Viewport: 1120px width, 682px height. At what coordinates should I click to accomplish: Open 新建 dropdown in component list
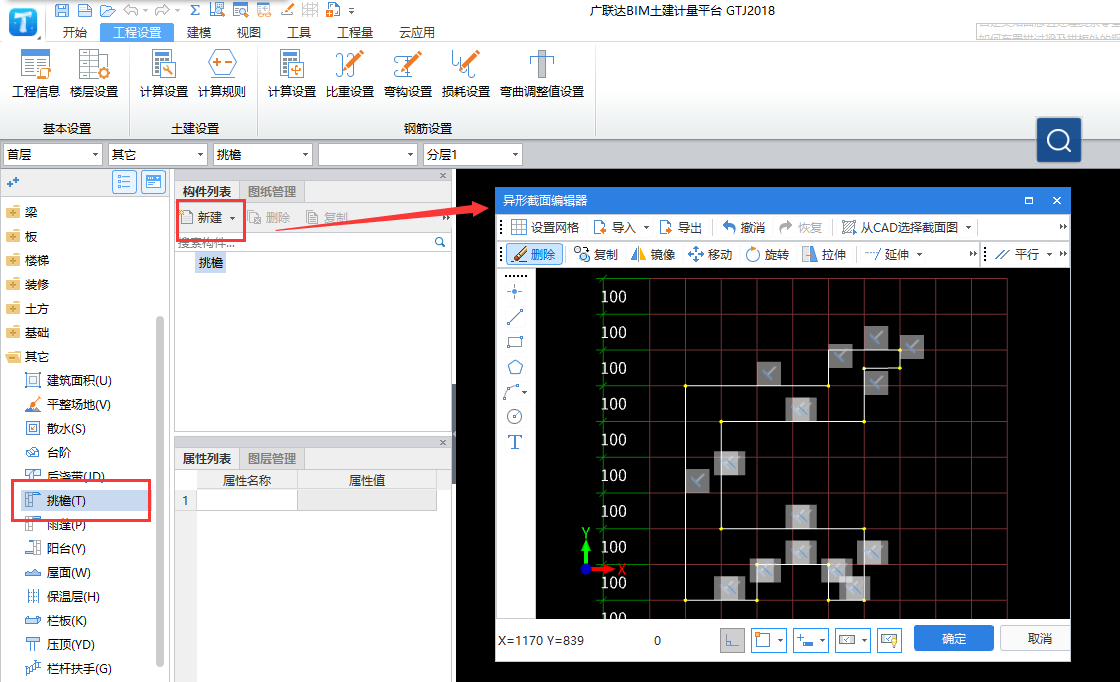click(232, 218)
